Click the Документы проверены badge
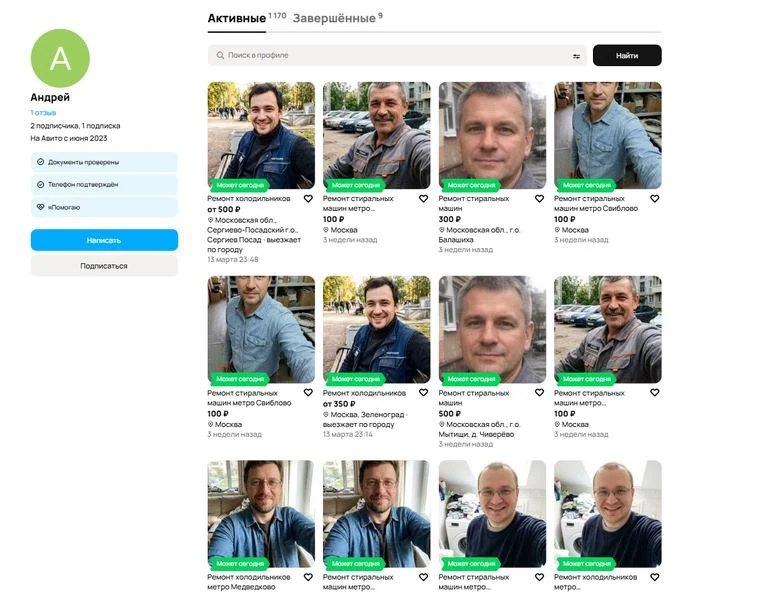Image resolution: width=760 pixels, height=592 pixels. 104,162
